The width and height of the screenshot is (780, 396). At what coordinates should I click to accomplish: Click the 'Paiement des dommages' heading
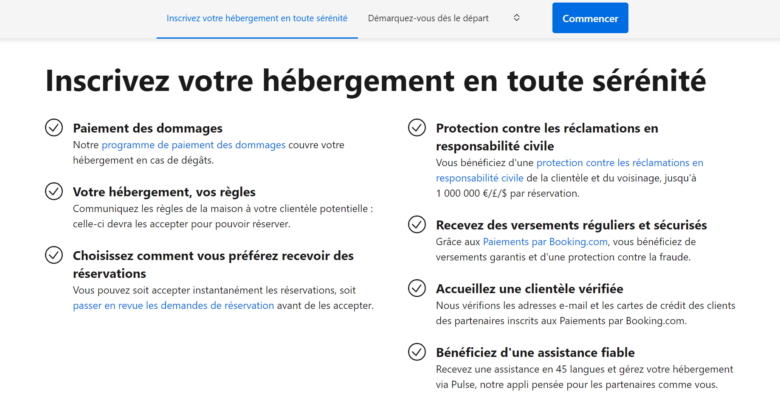click(x=148, y=128)
